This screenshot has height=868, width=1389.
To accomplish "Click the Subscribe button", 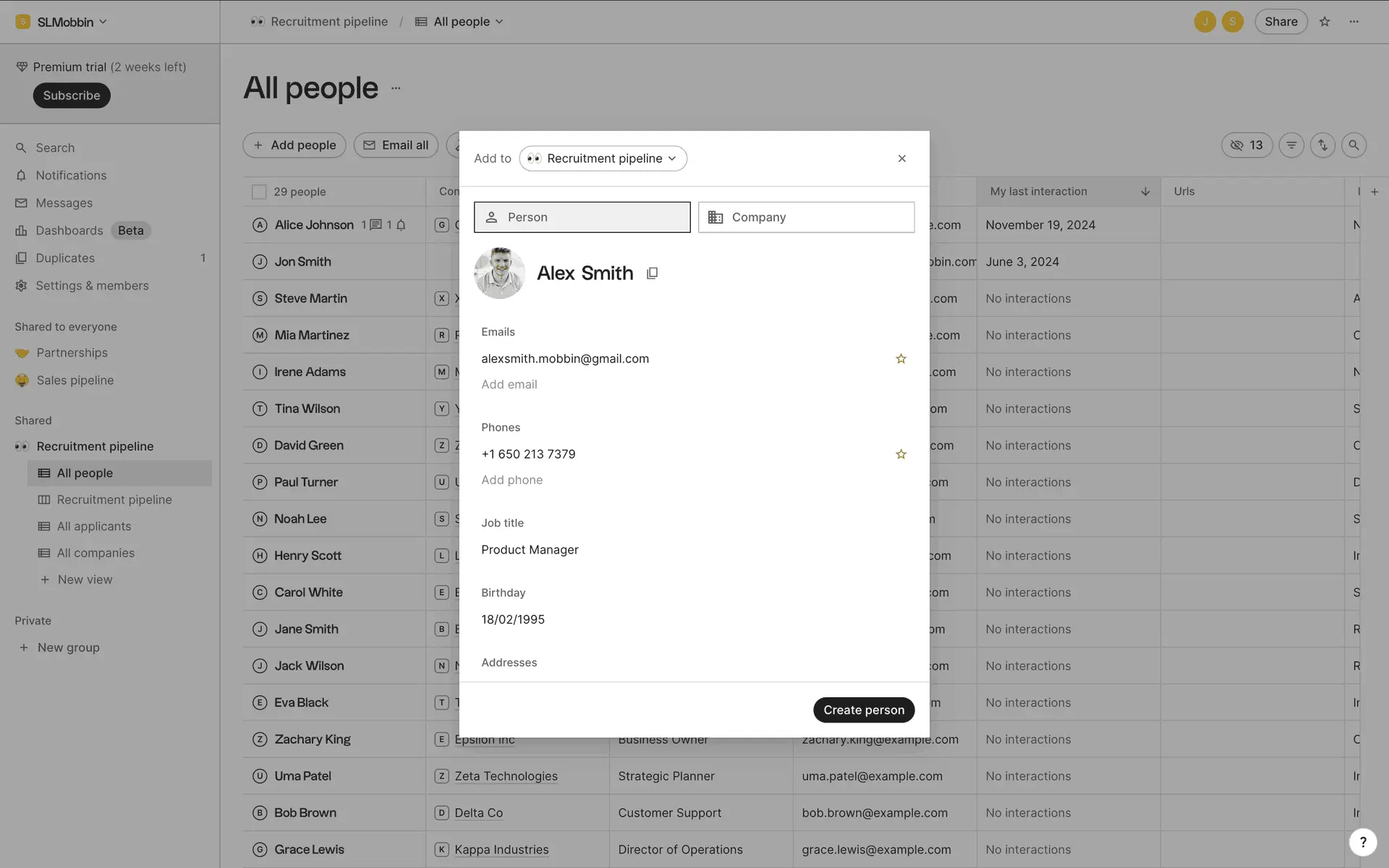I will 71,95.
